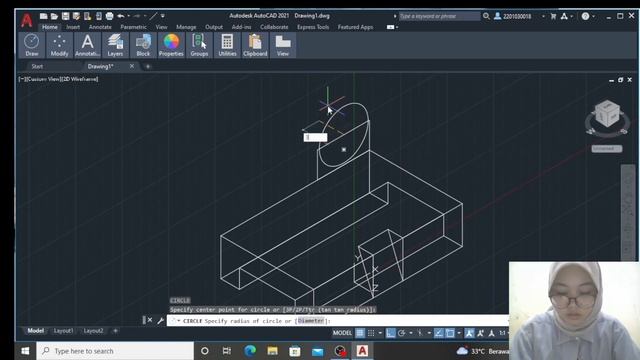Open the Featured Apps ribbon tab
Screen dimensions: 640x360
click(356, 27)
